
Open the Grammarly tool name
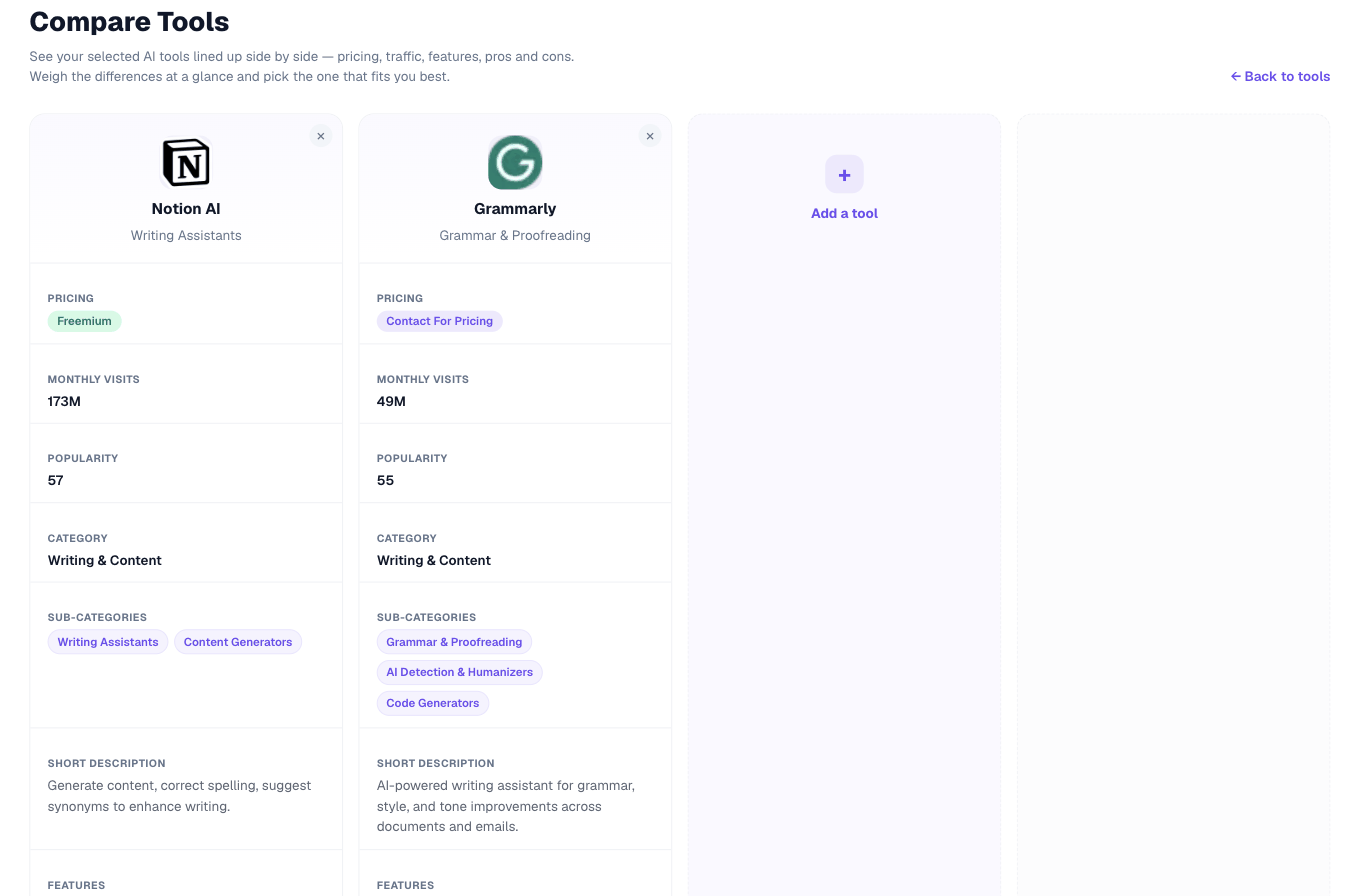point(515,209)
